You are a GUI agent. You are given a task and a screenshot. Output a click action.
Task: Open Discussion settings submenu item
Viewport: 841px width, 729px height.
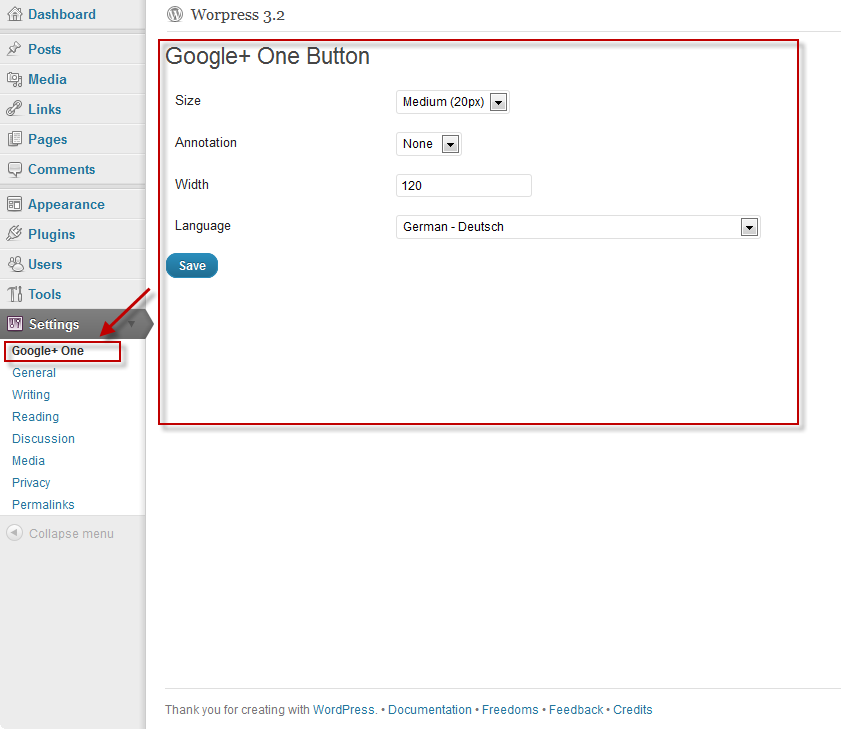click(x=43, y=439)
